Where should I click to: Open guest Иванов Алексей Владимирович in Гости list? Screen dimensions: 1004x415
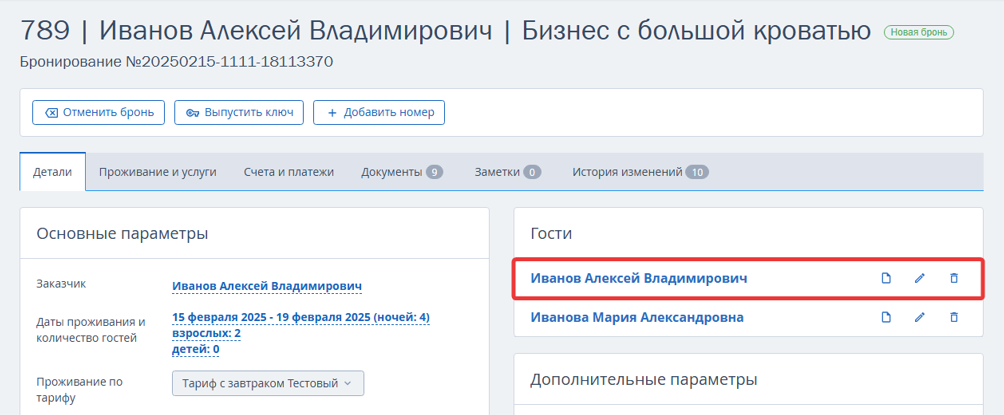point(638,279)
